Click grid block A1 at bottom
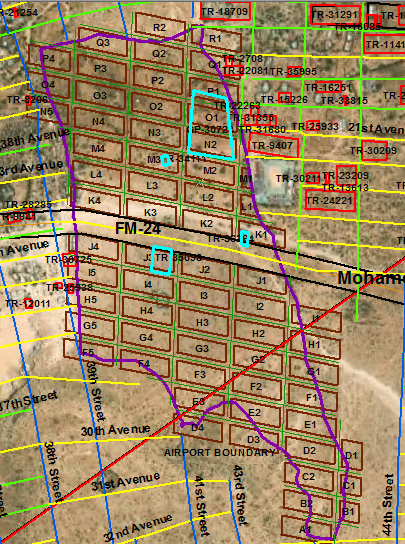Image resolution: width=405 pixels, height=544 pixels. click(306, 529)
